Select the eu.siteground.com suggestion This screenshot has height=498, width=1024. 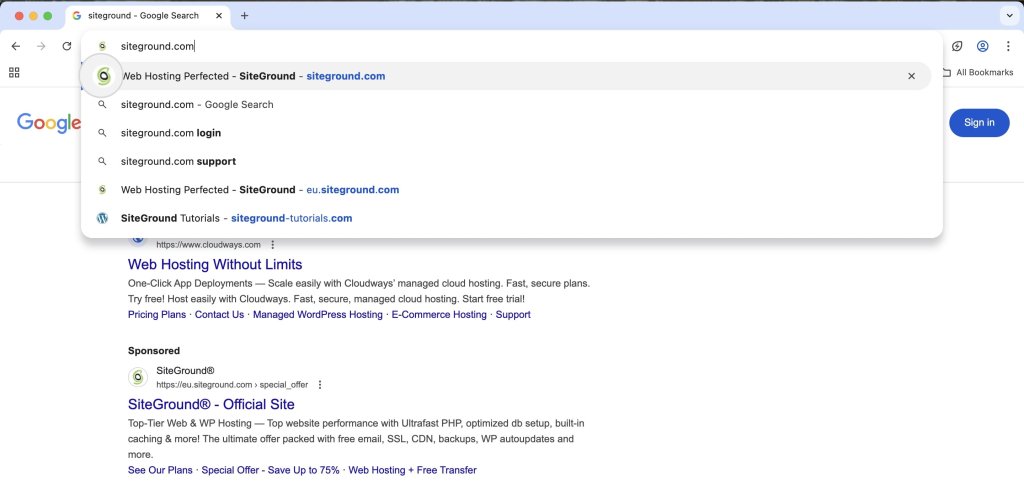click(x=505, y=190)
